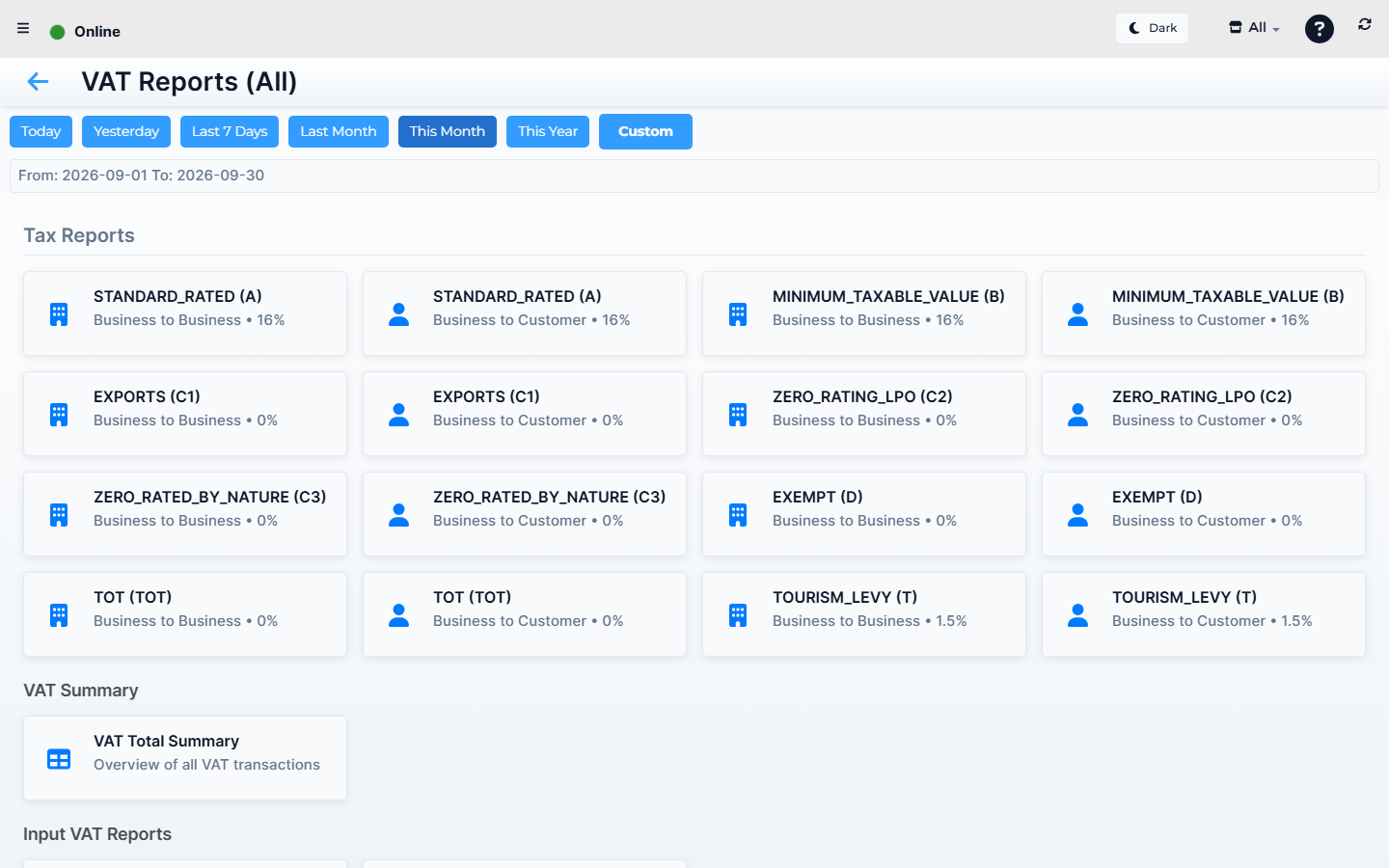Open TOURISM_LEVY (T) Business to Customer report
Image resolution: width=1389 pixels, height=868 pixels.
pos(1204,614)
